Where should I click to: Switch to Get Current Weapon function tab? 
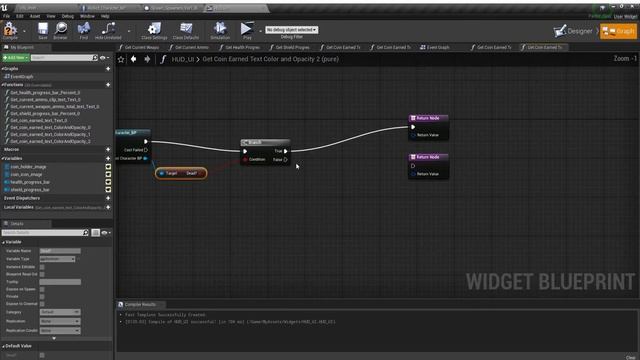point(139,47)
